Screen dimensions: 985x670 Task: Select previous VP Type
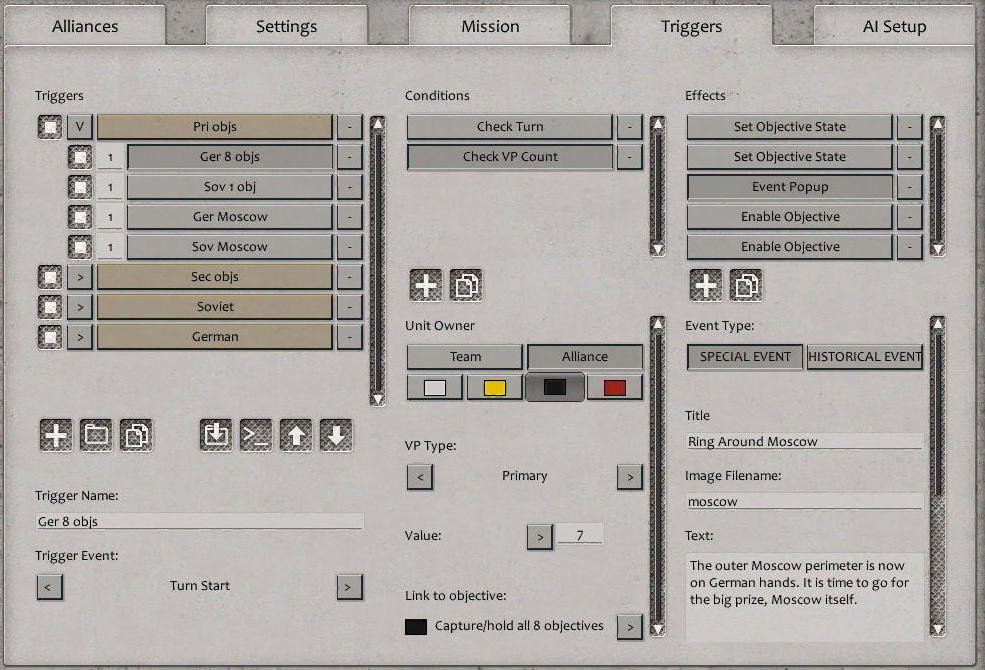coord(420,477)
